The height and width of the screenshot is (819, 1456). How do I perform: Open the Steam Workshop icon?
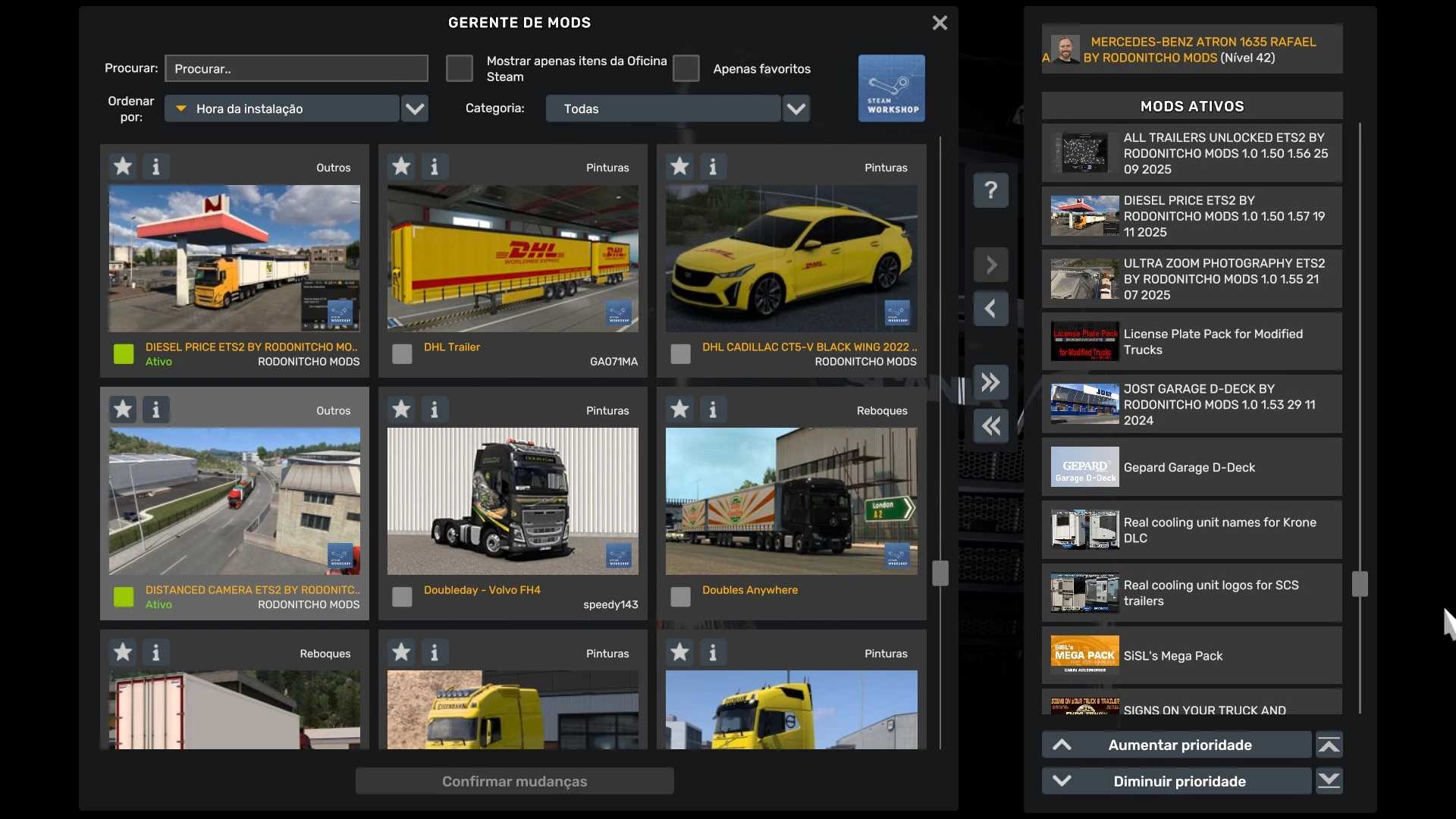point(891,88)
